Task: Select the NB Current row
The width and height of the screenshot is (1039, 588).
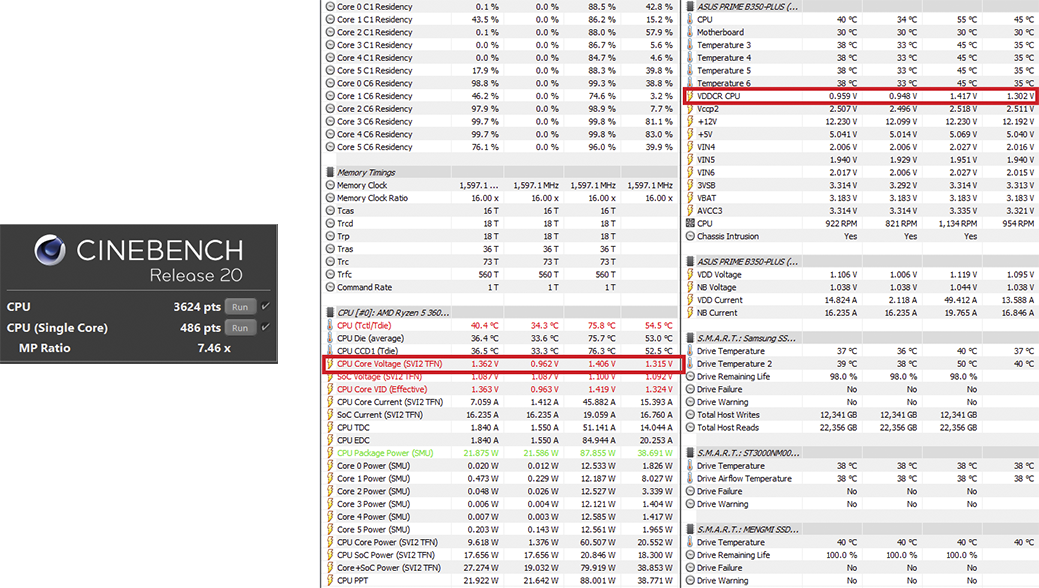Action: (861, 313)
